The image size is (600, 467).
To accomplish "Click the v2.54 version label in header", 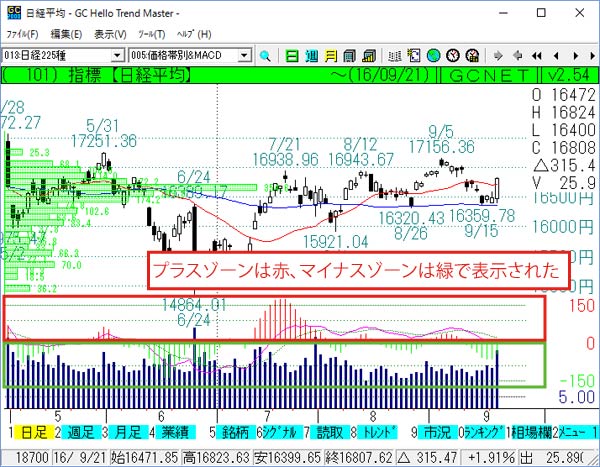I will pyautogui.click(x=569, y=75).
